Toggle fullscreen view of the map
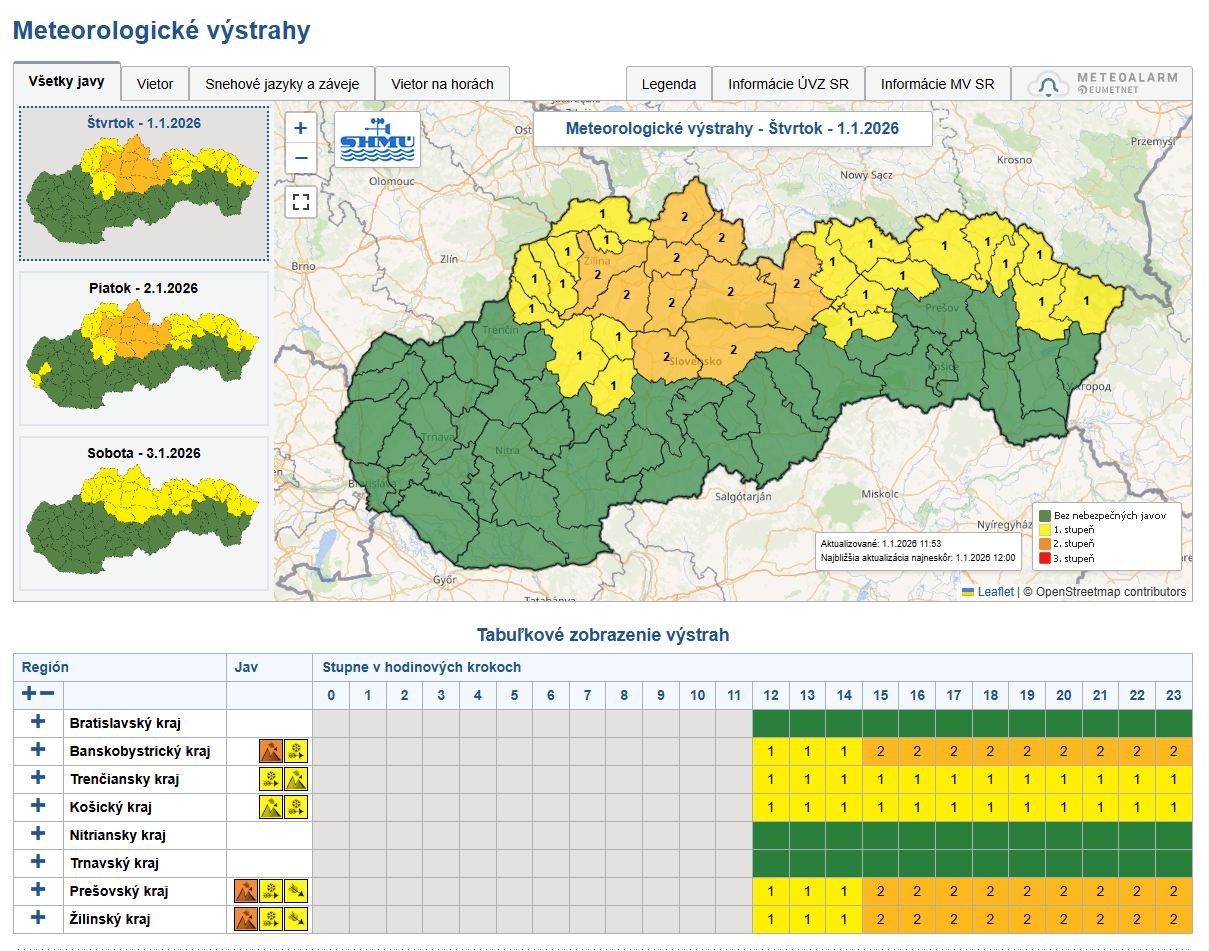 (300, 202)
